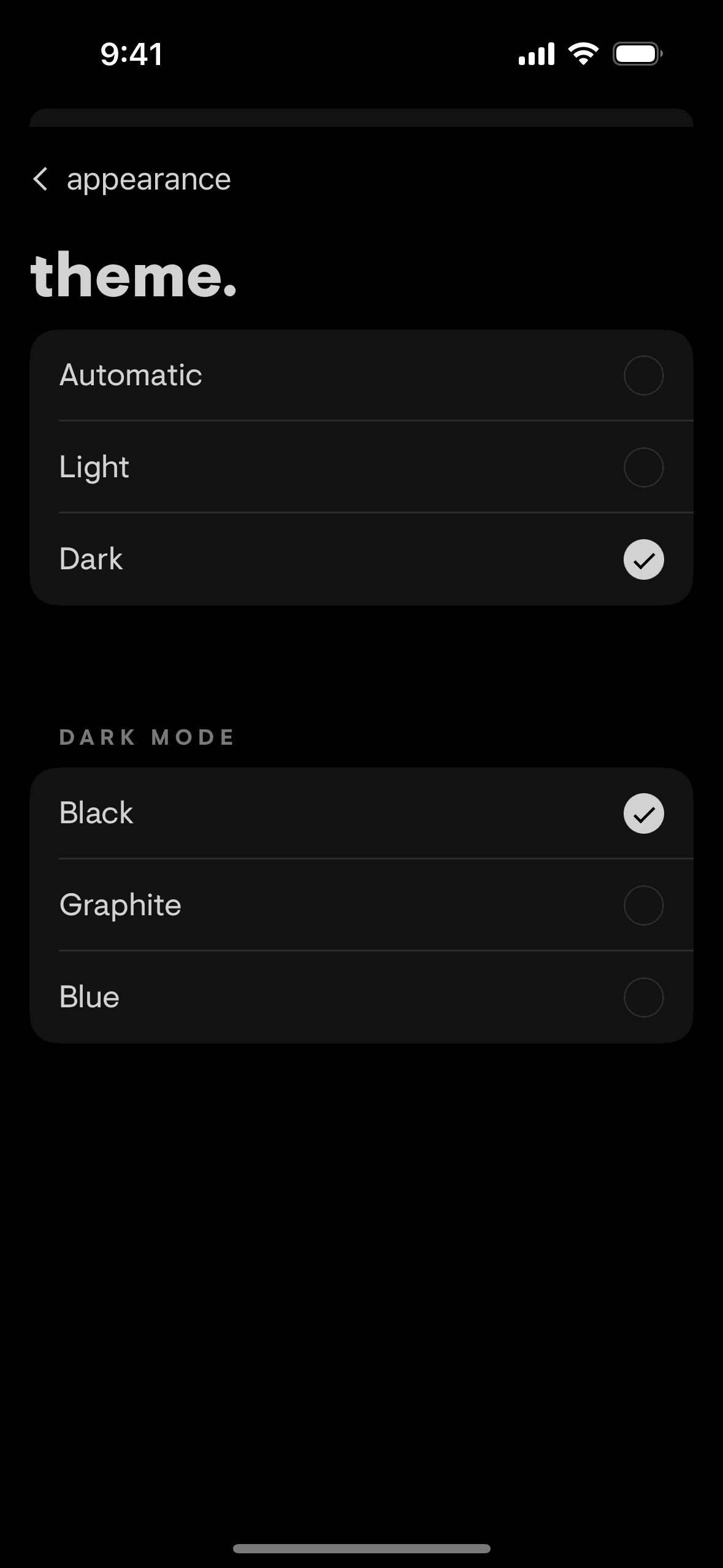This screenshot has height=1568, width=723.
Task: Tap the checked Dark theme radio
Action: click(x=643, y=559)
